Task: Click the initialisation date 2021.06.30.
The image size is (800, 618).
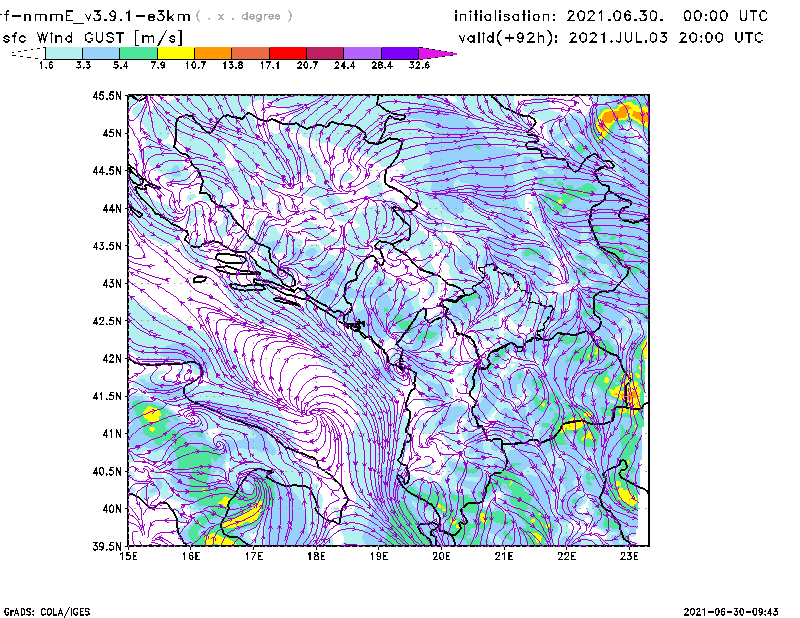Action: coord(615,16)
